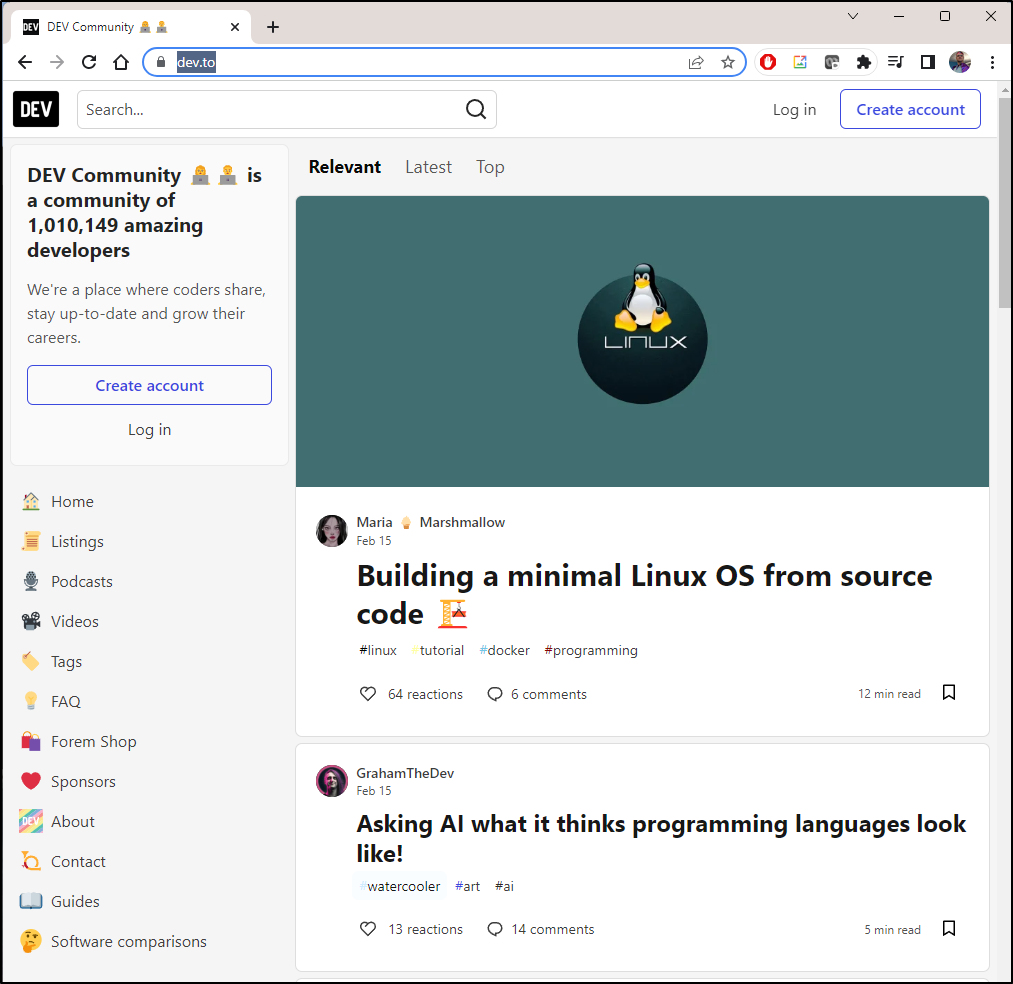The width and height of the screenshot is (1013, 984).
Task: Open the Building a minimal Linux OS article
Action: pyautogui.click(x=644, y=594)
